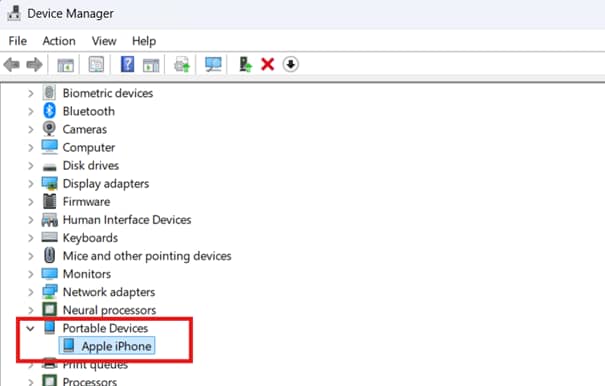Click the blue Help question-mark icon

pos(127,64)
